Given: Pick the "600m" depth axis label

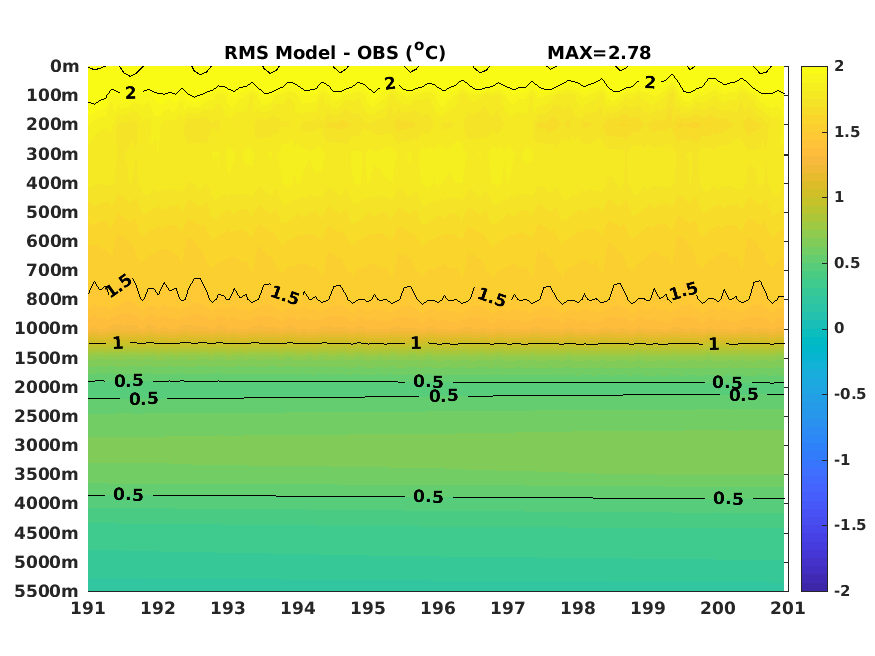Looking at the screenshot, I should coord(52,241).
